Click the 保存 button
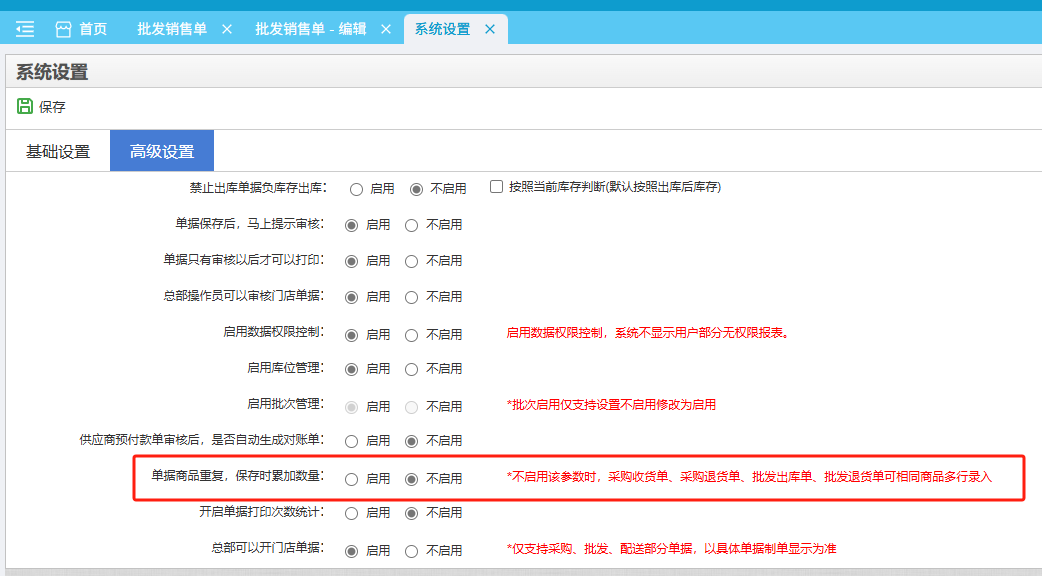The width and height of the screenshot is (1042, 576). coord(41,106)
